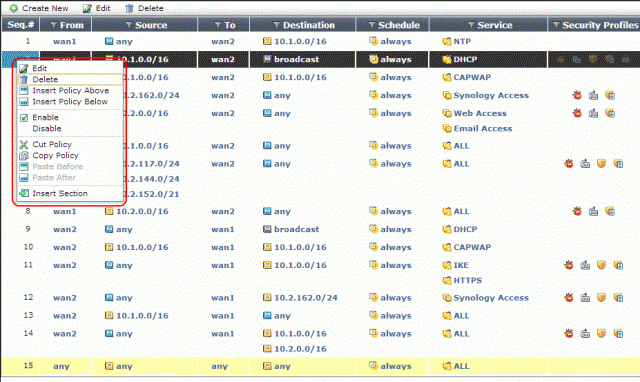This screenshot has height=382, width=640.
Task: Select Insert Policy Below
Action: click(70, 101)
